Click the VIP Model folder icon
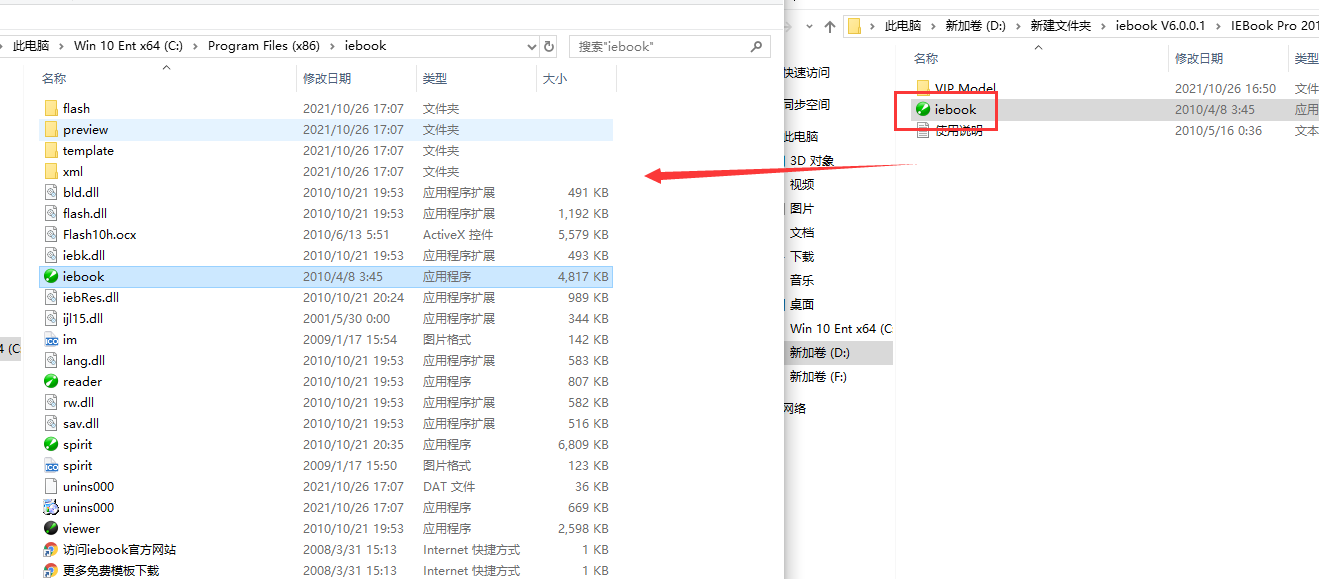1319x579 pixels. coord(923,88)
